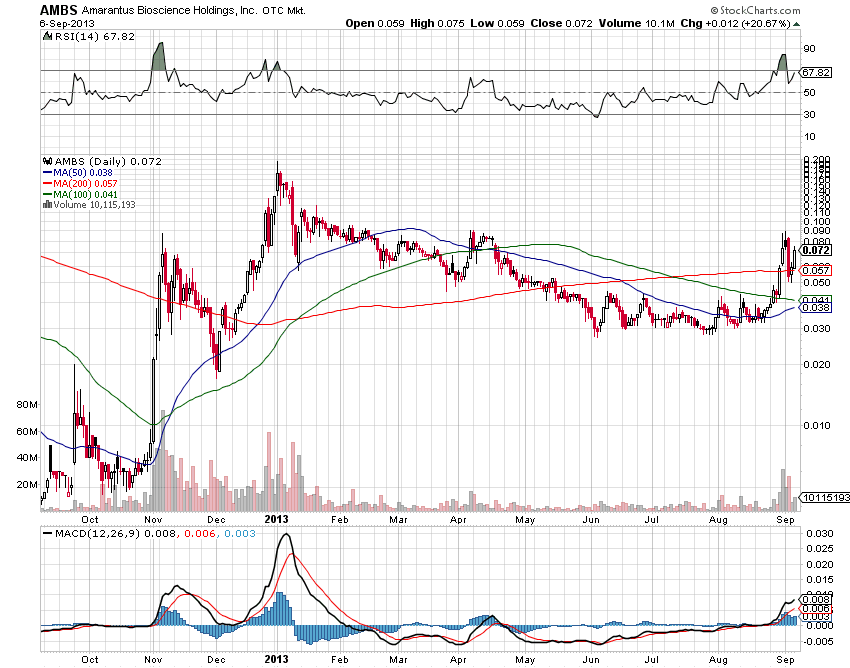Screen dimensions: 850x668
Task: Click Aug on the price panel time axis
Action: pos(718,519)
